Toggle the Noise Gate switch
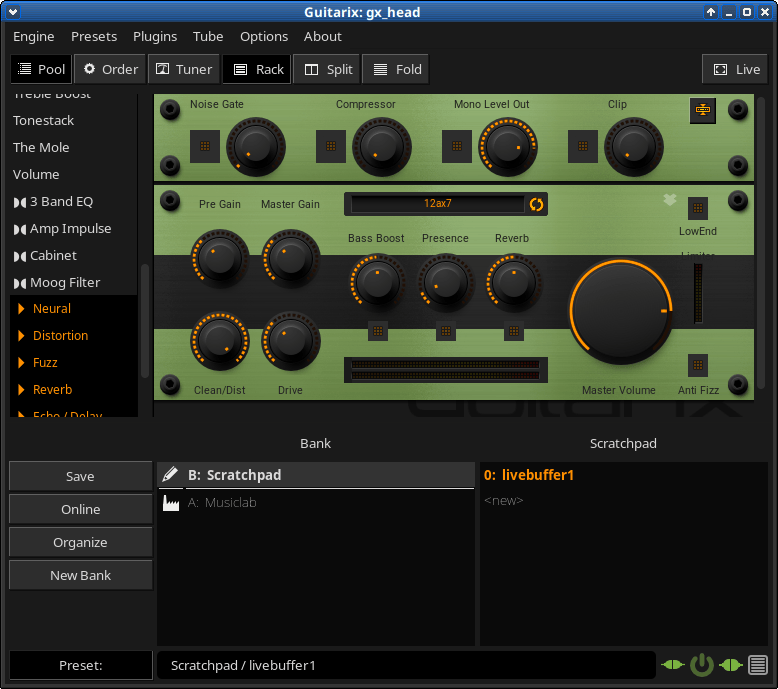 point(205,146)
